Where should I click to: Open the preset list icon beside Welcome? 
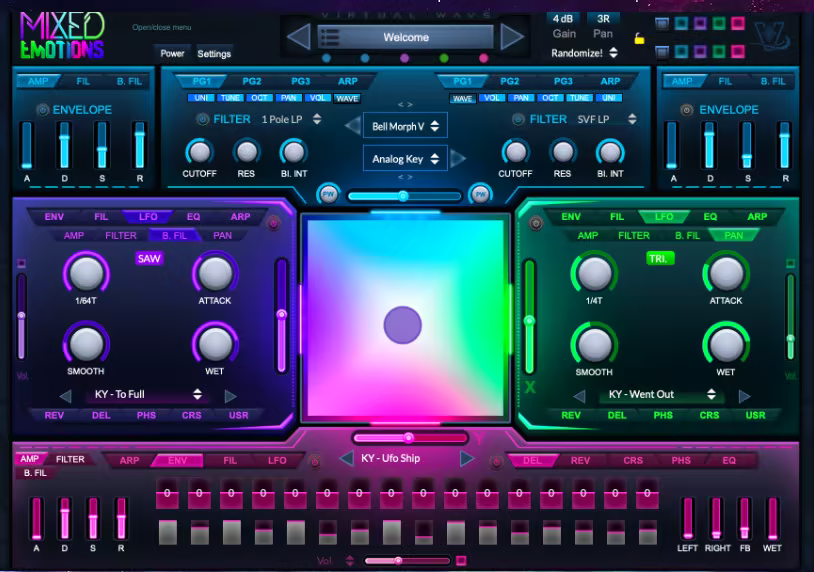click(330, 37)
